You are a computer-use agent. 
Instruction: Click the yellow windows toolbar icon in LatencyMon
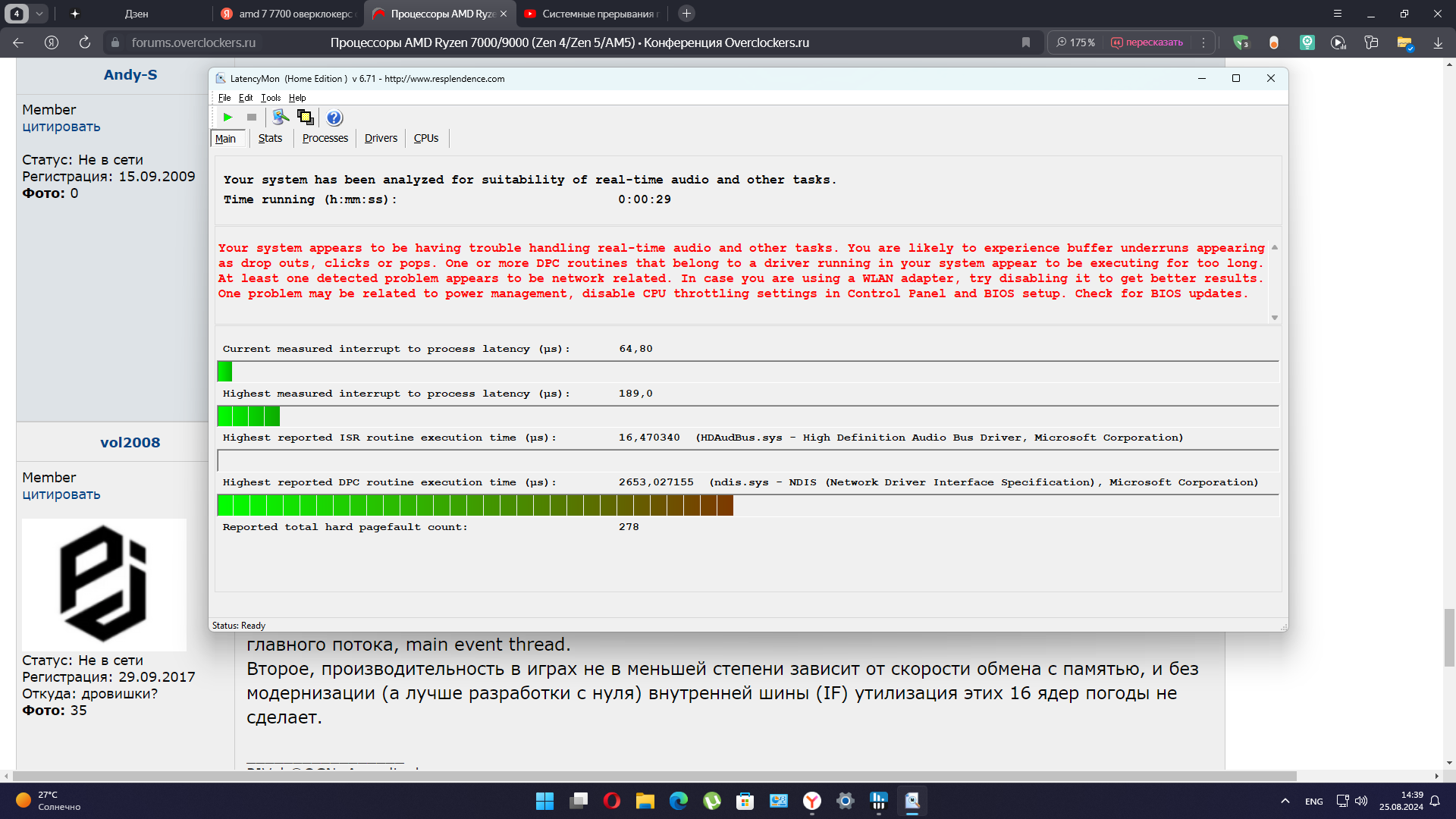click(x=305, y=117)
